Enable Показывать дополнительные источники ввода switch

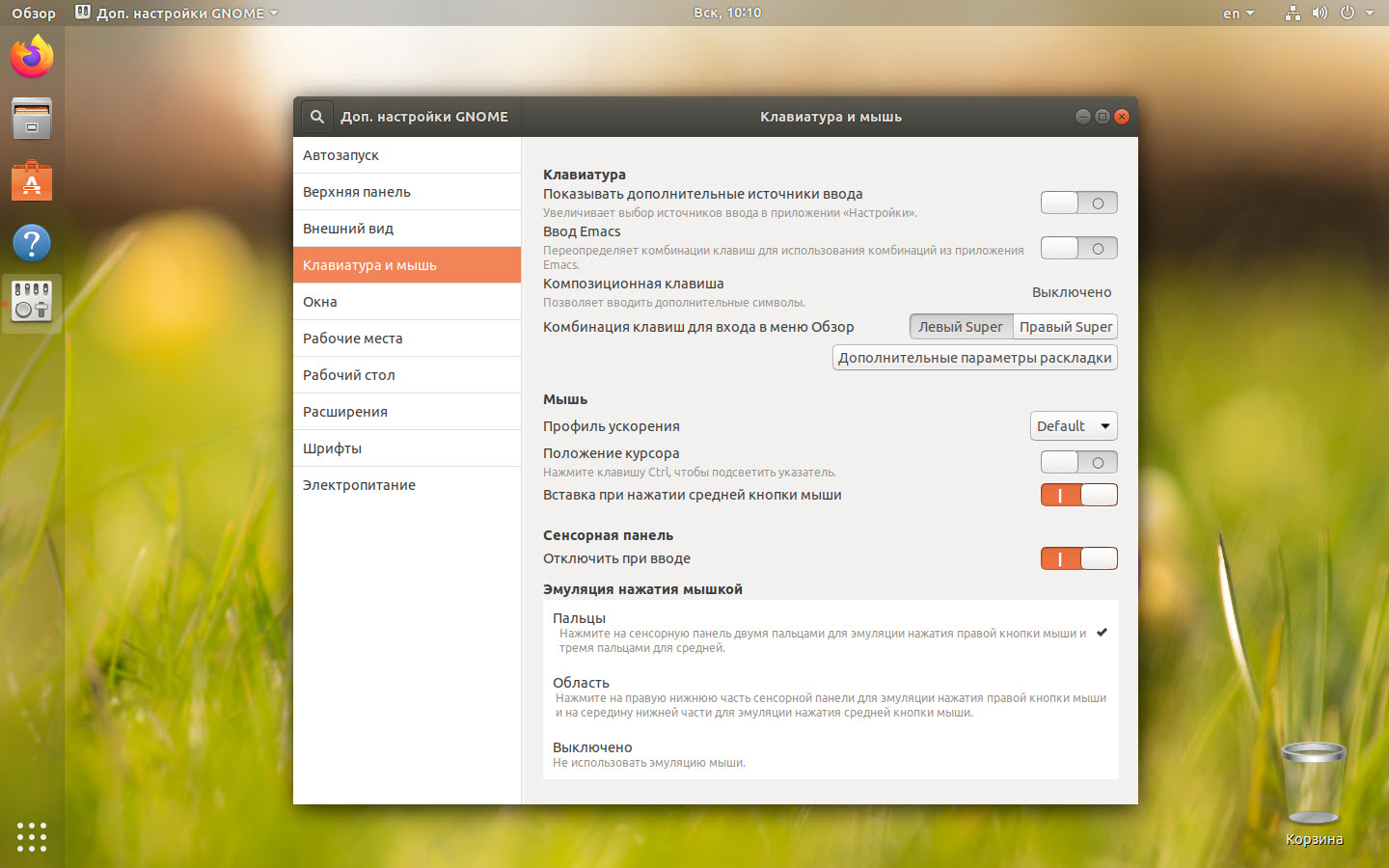click(x=1078, y=203)
